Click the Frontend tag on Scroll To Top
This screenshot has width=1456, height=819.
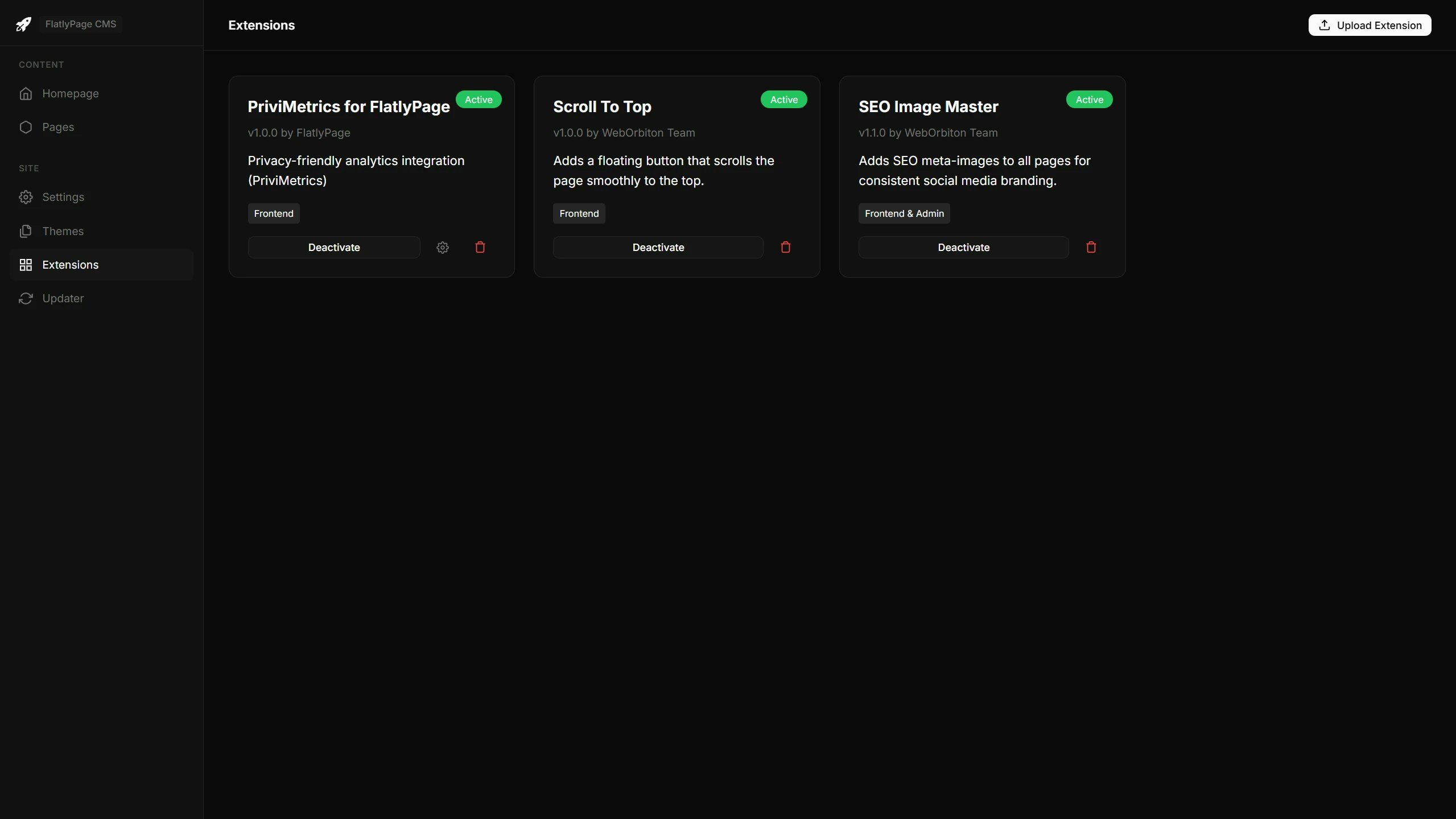pos(579,213)
